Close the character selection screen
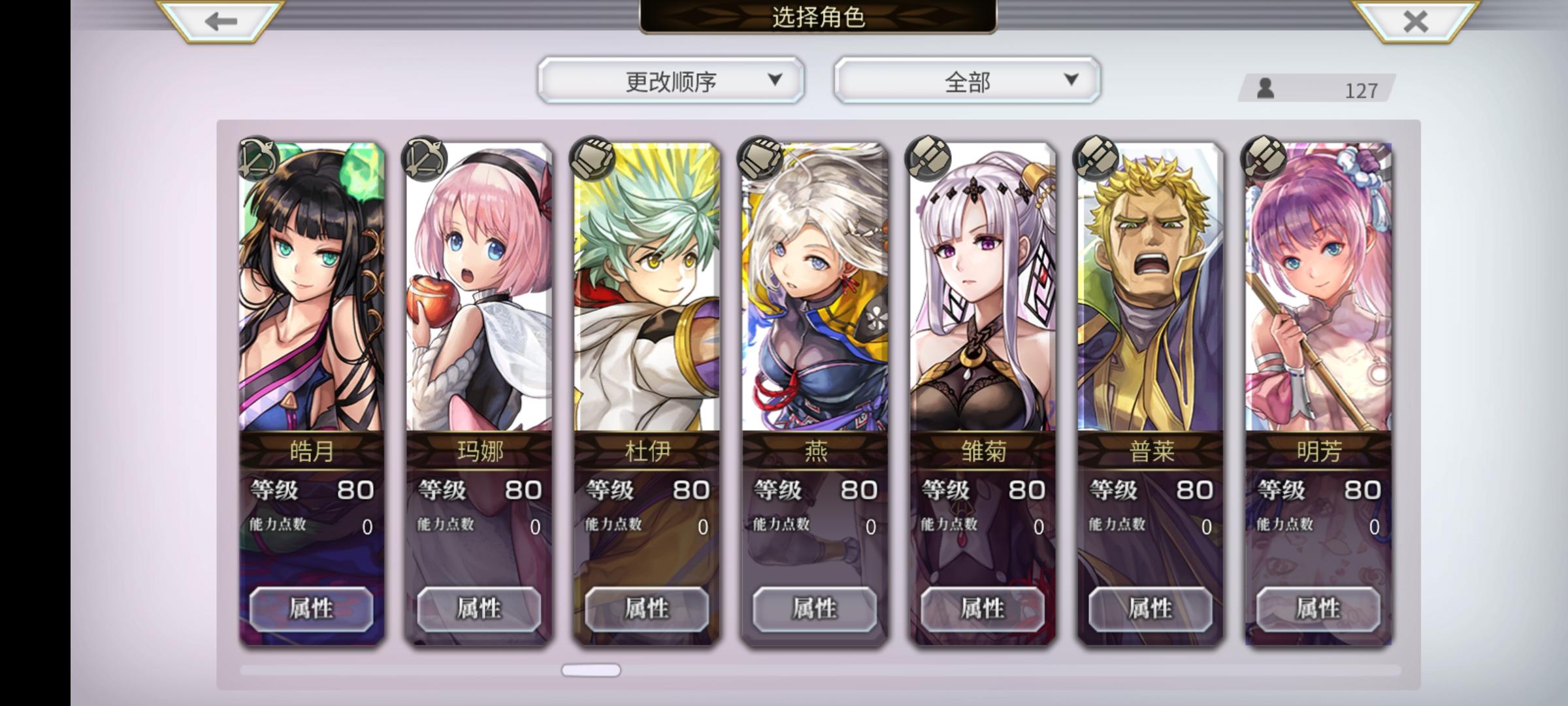This screenshot has height=706, width=1568. (1415, 21)
